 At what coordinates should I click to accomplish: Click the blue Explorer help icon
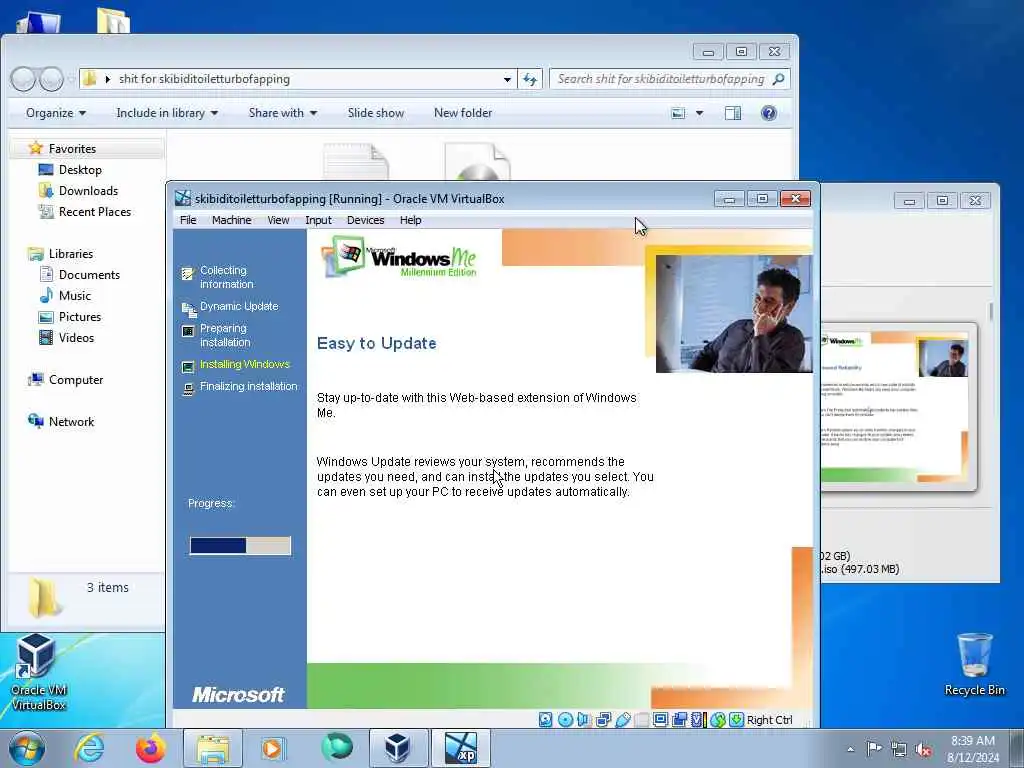coord(769,113)
